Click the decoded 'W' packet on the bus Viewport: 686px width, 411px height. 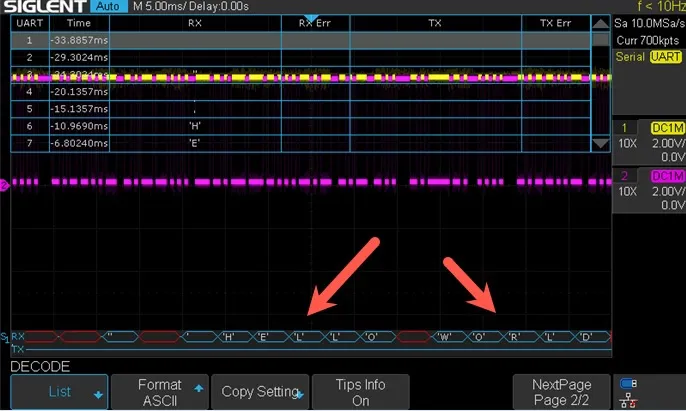(444, 337)
